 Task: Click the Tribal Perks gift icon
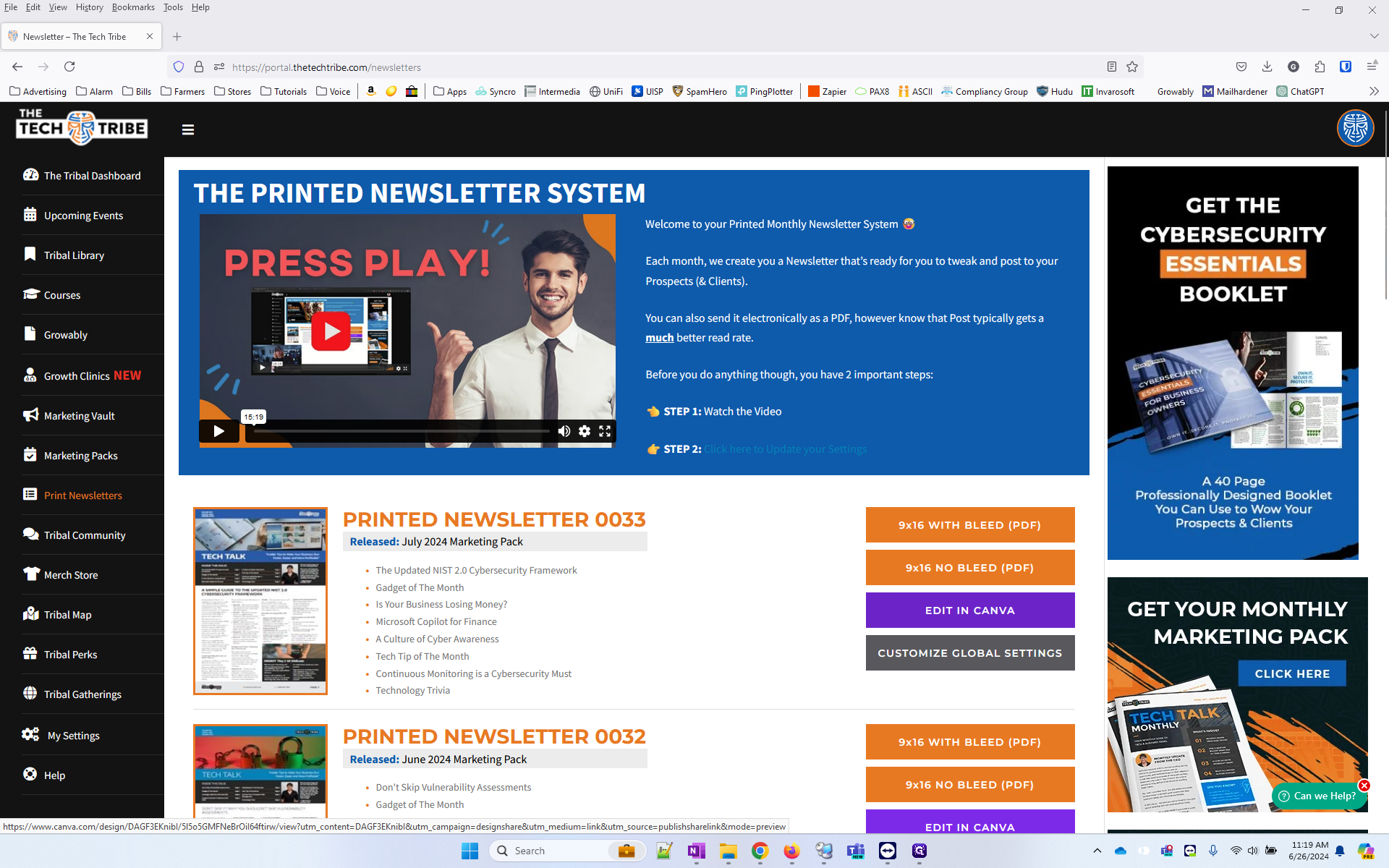tap(30, 653)
